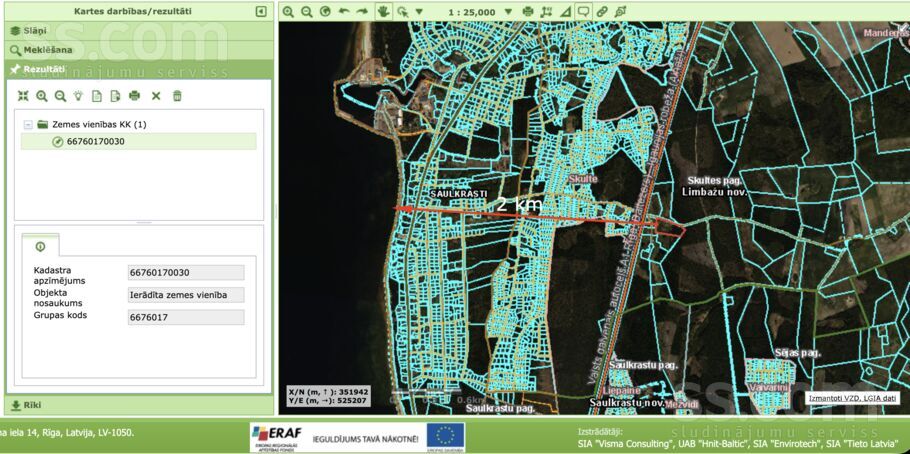Image resolution: width=910 pixels, height=454 pixels.
Task: Open the Slāņi panel section
Action: pos(139,31)
